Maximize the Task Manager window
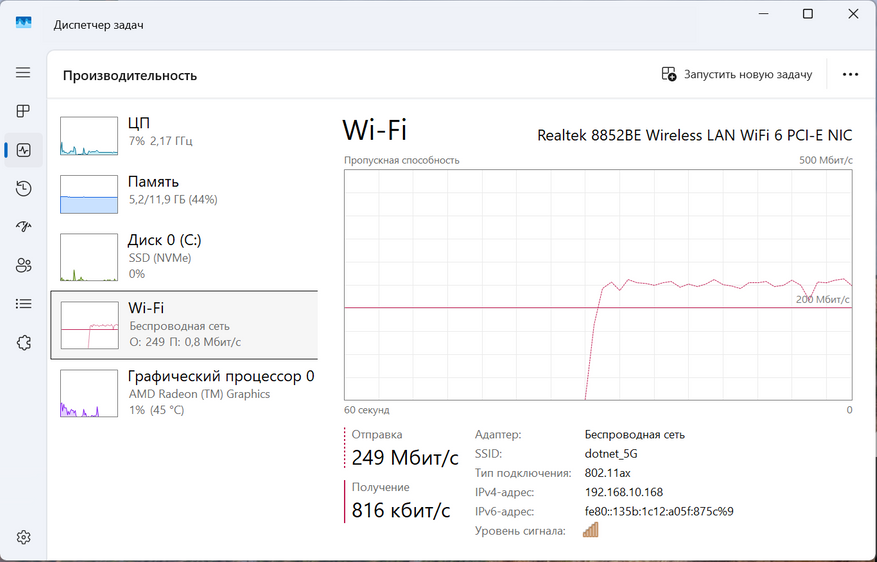This screenshot has width=877, height=562. coord(808,13)
